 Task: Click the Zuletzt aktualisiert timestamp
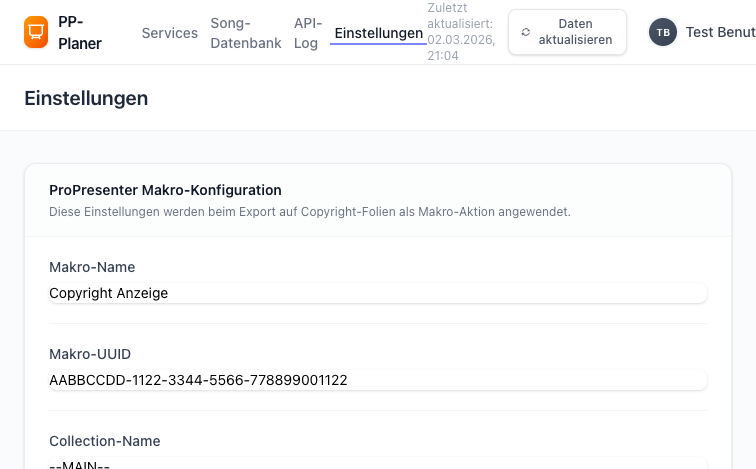pos(461,32)
